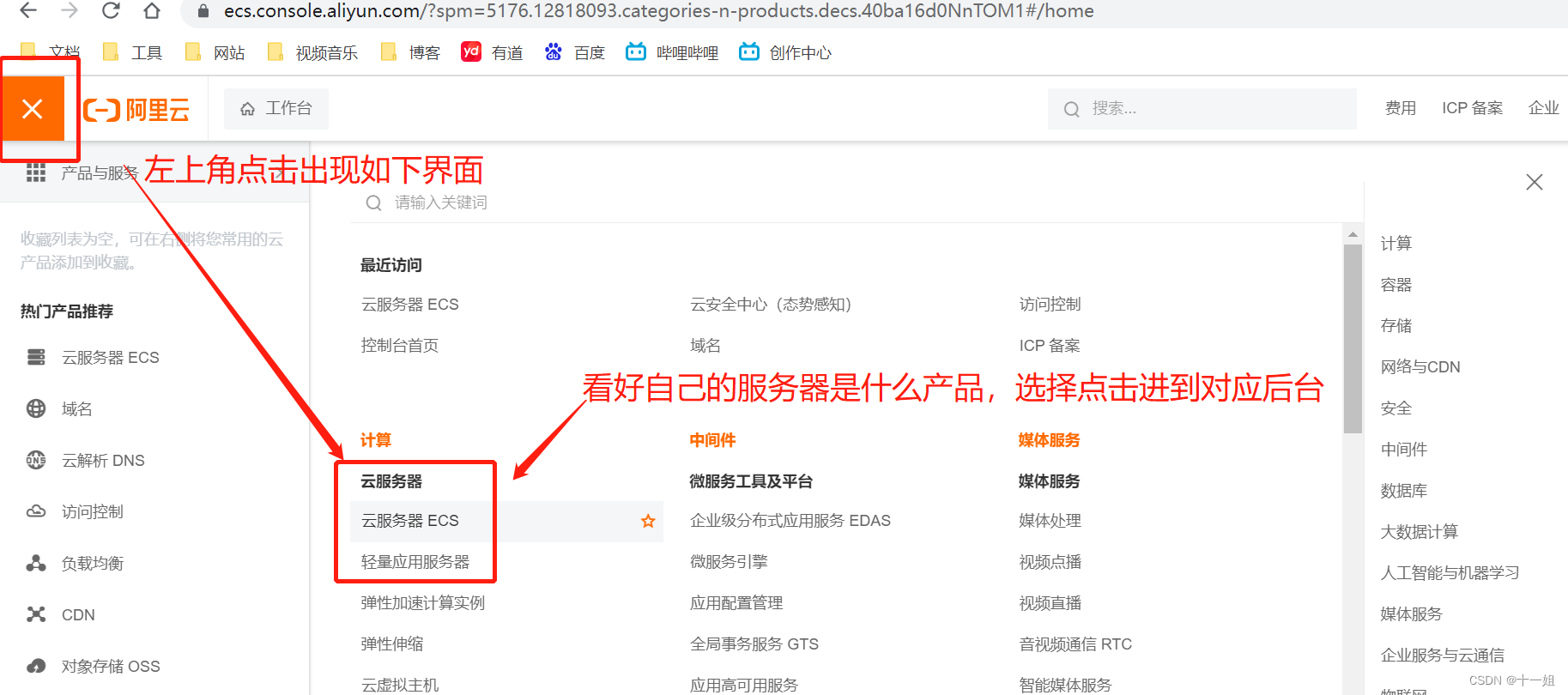The image size is (1568, 695).
Task: Jump to 存储 category in right index
Action: click(1396, 326)
